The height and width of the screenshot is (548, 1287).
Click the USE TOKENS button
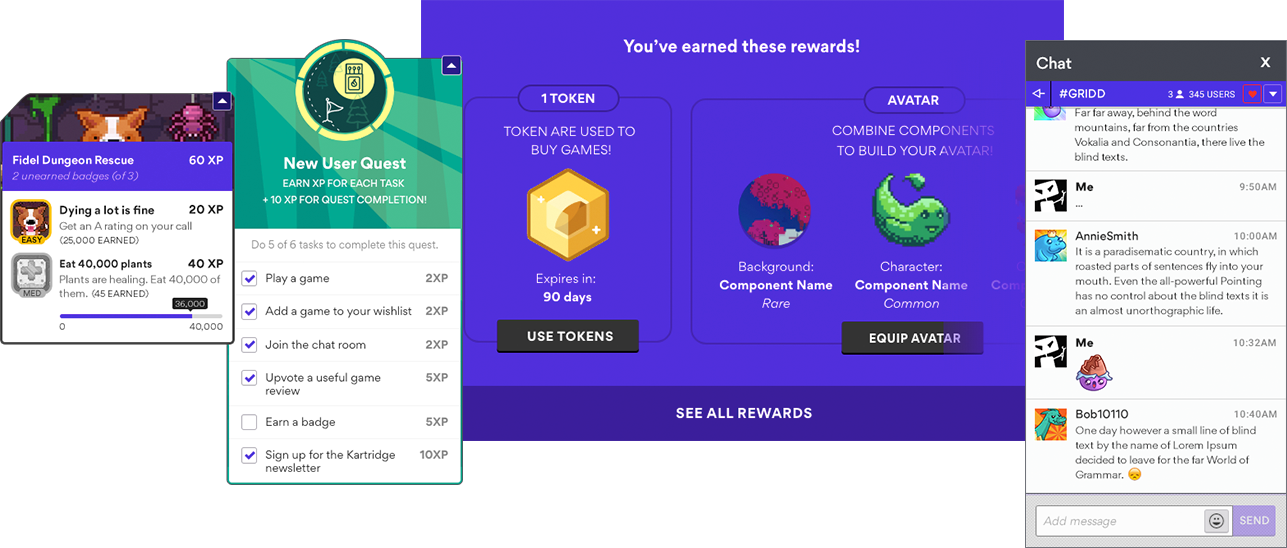pyautogui.click(x=568, y=336)
